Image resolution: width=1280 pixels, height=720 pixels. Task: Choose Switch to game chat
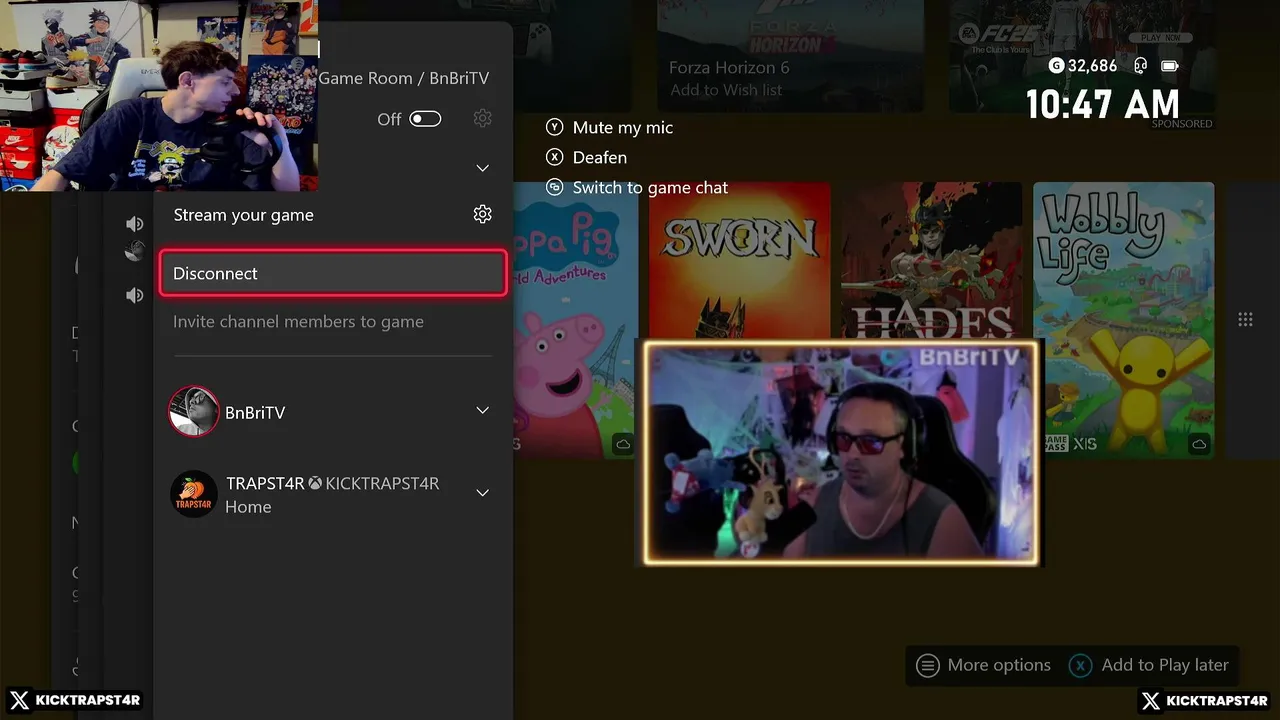point(650,188)
